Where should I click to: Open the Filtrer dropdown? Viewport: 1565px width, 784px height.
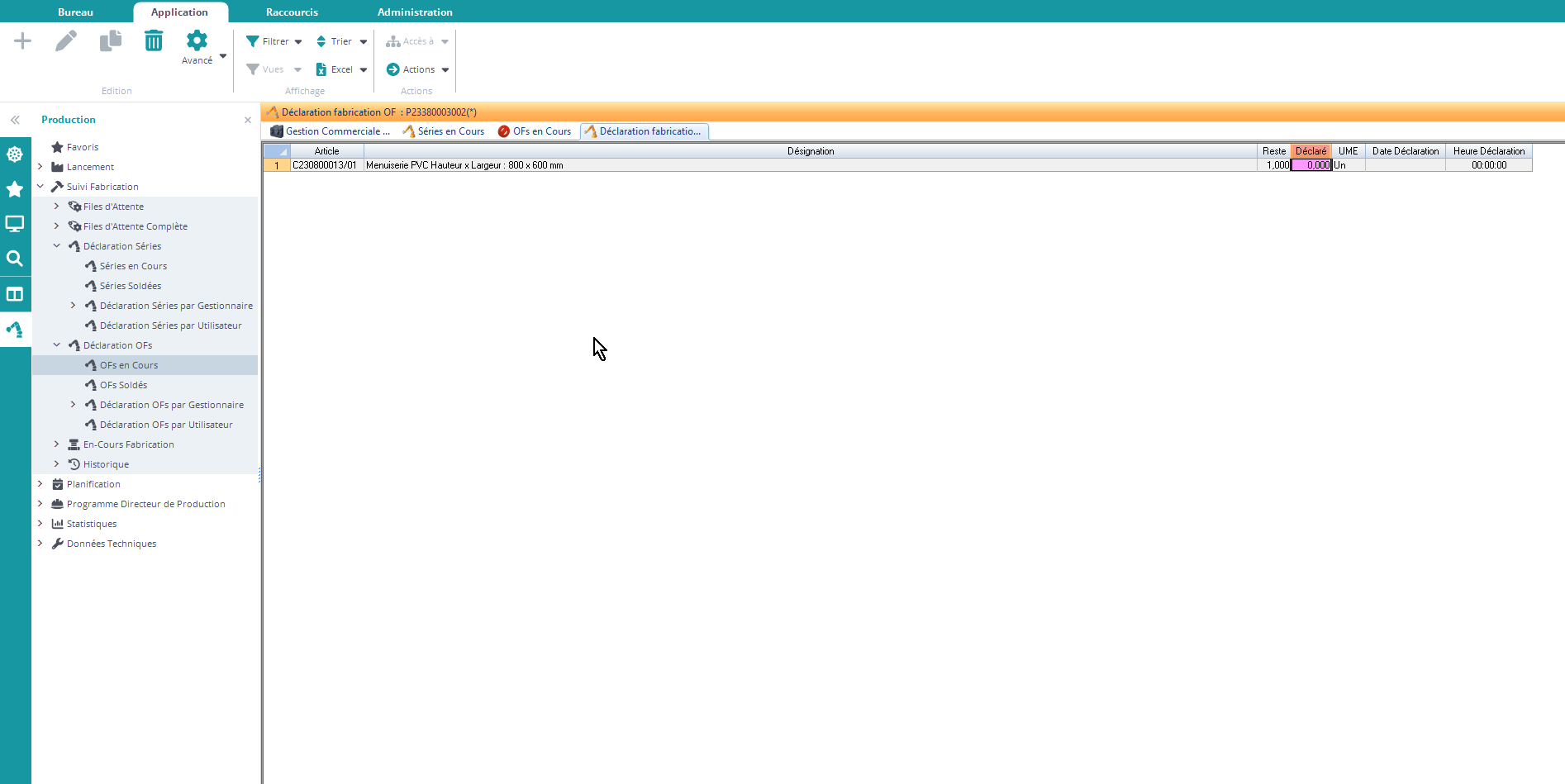[274, 41]
